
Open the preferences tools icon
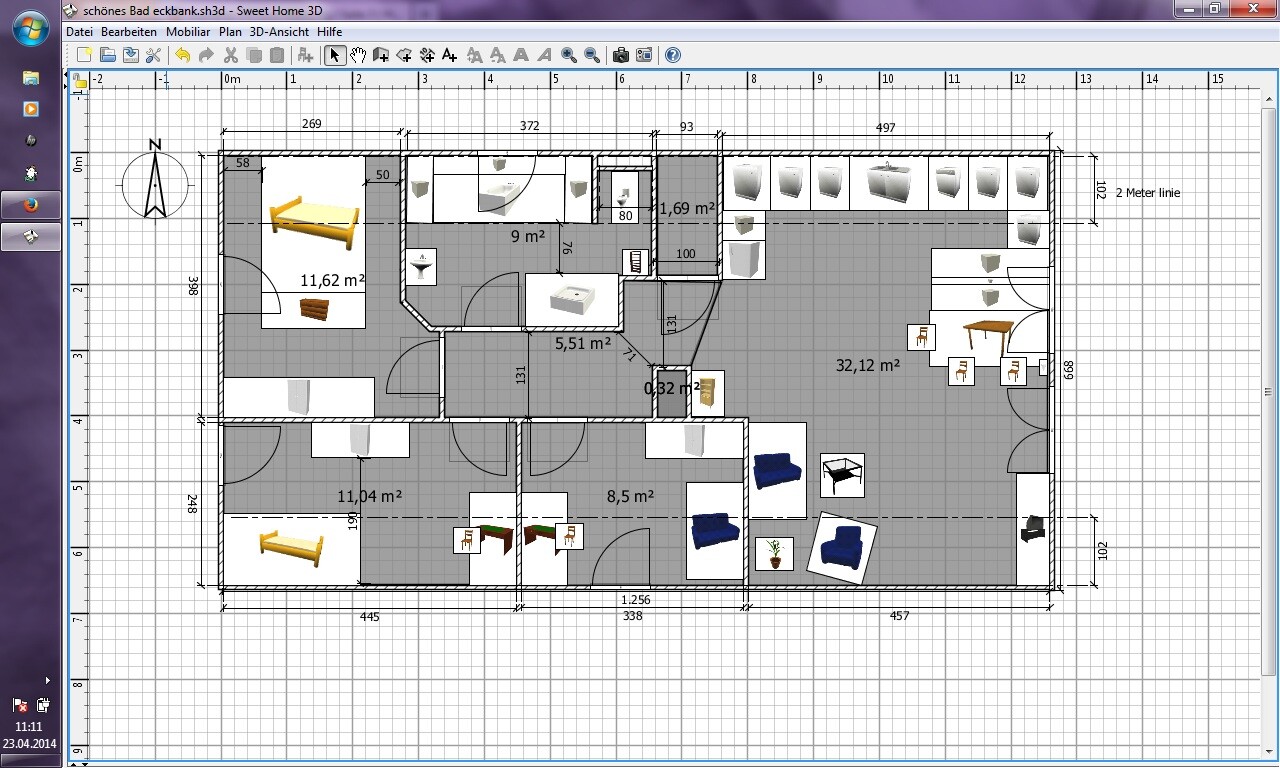[x=154, y=55]
